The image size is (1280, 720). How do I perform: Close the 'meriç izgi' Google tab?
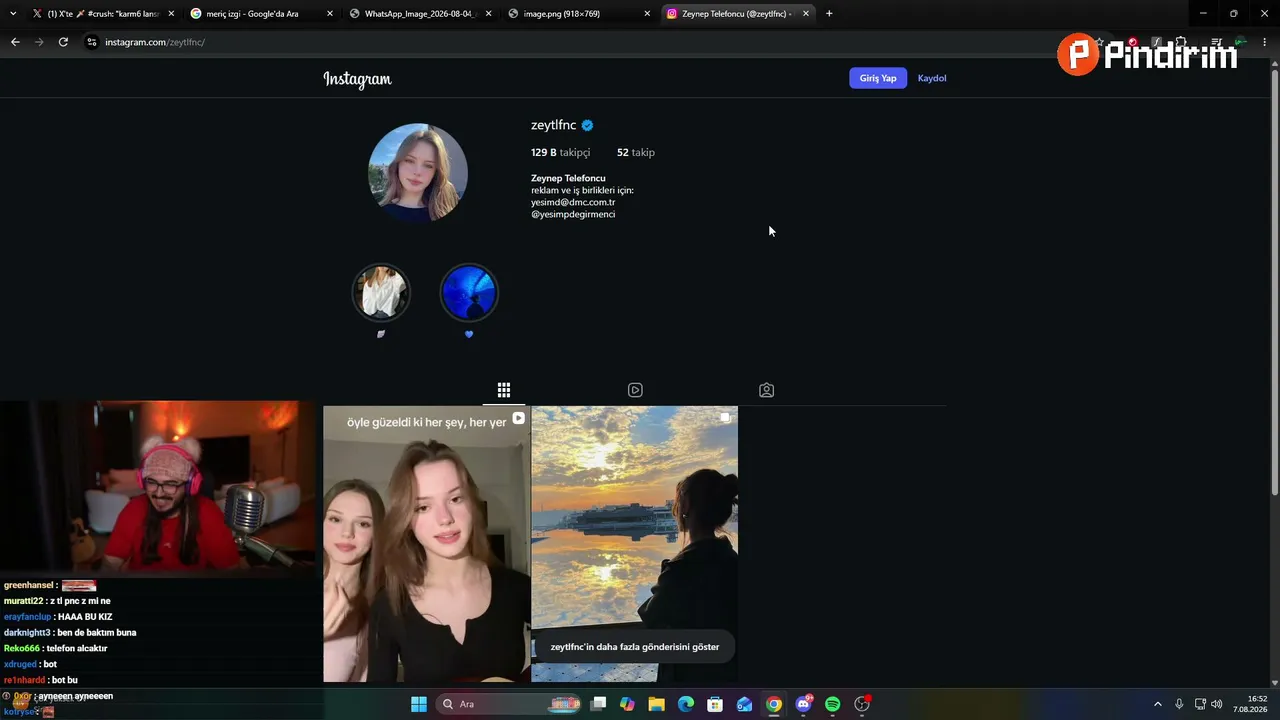tap(330, 14)
